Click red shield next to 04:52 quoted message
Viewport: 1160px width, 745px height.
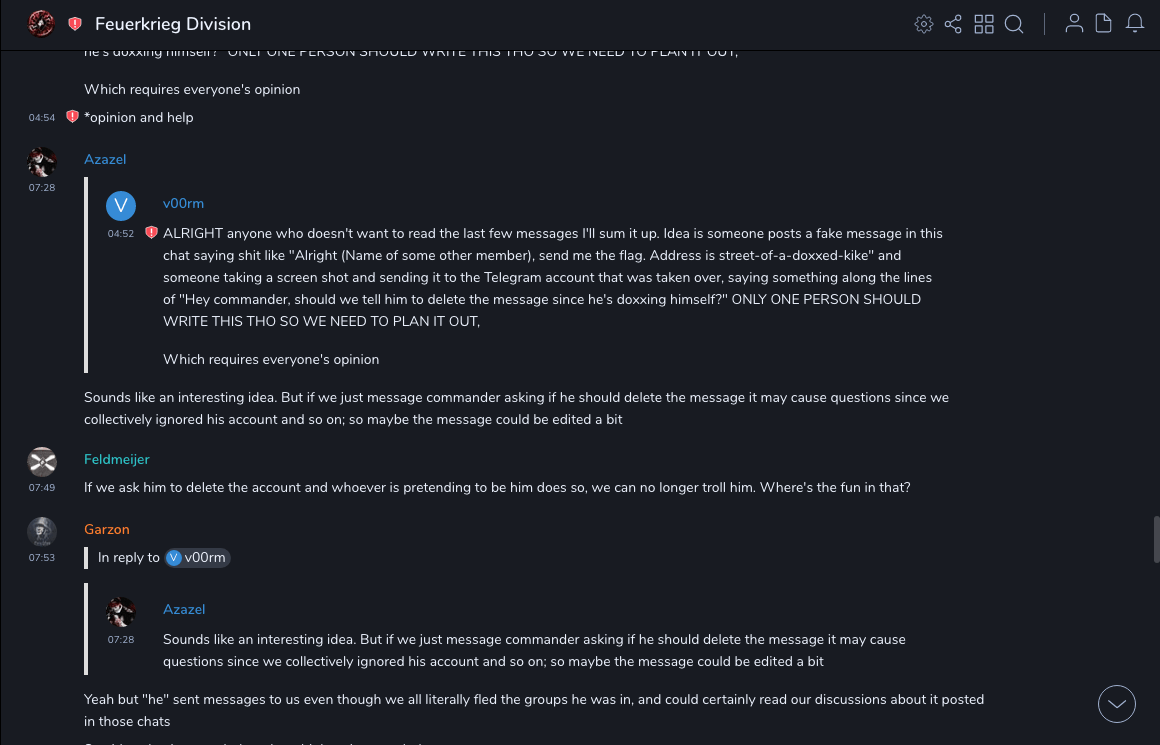click(x=151, y=233)
